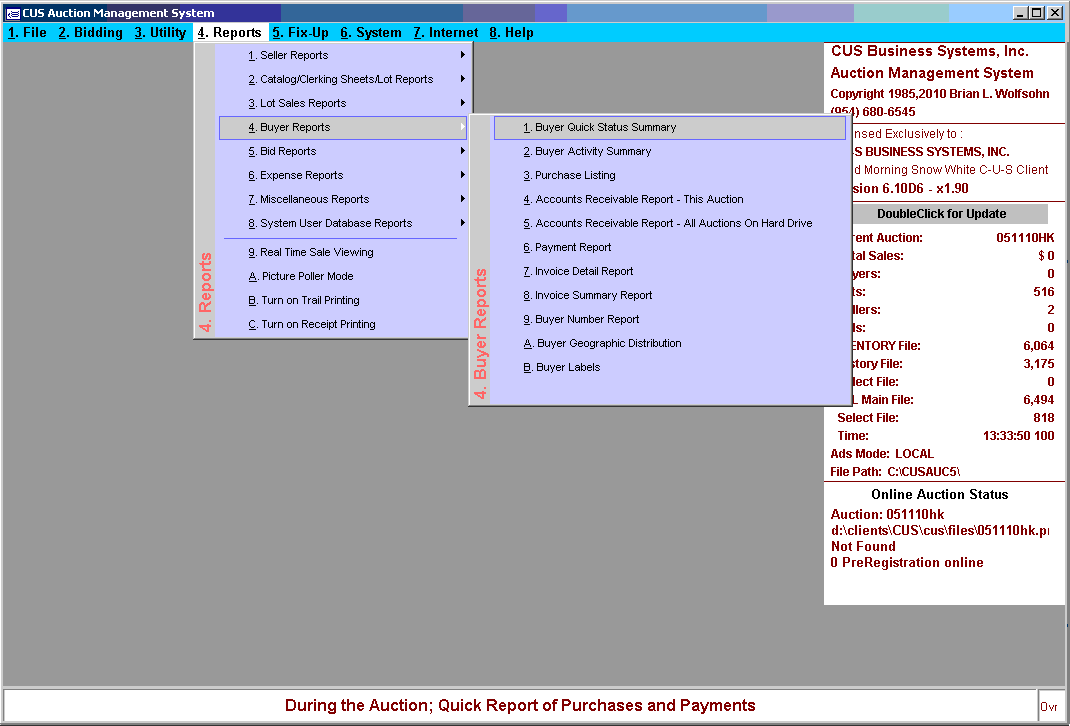This screenshot has height=726, width=1070.
Task: Select Invoice Detail Report
Action: pyautogui.click(x=584, y=272)
